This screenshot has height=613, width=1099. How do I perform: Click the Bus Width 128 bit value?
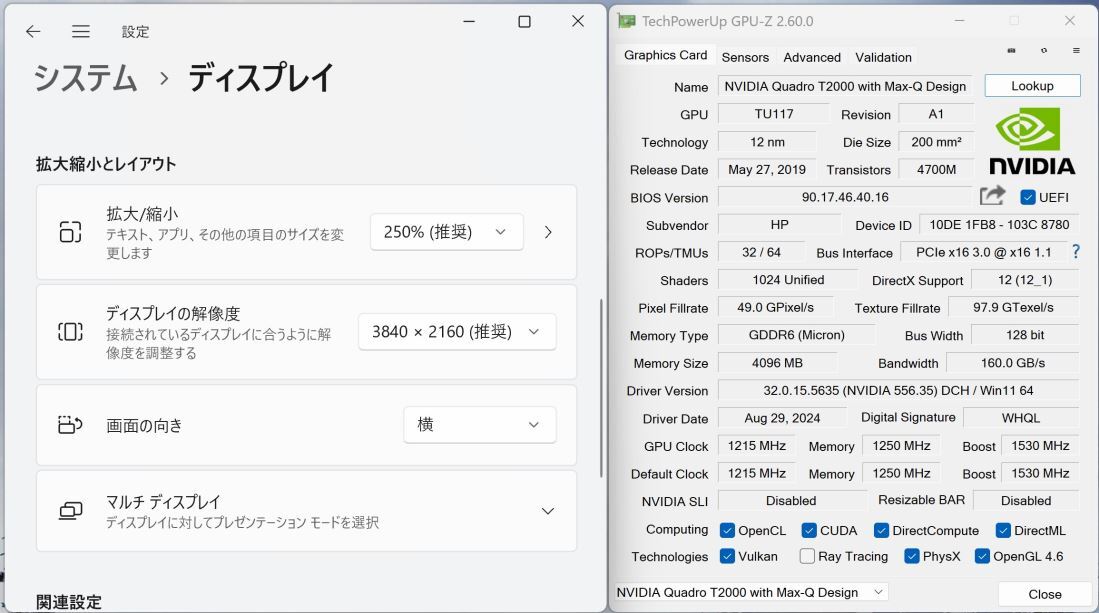(x=1025, y=335)
